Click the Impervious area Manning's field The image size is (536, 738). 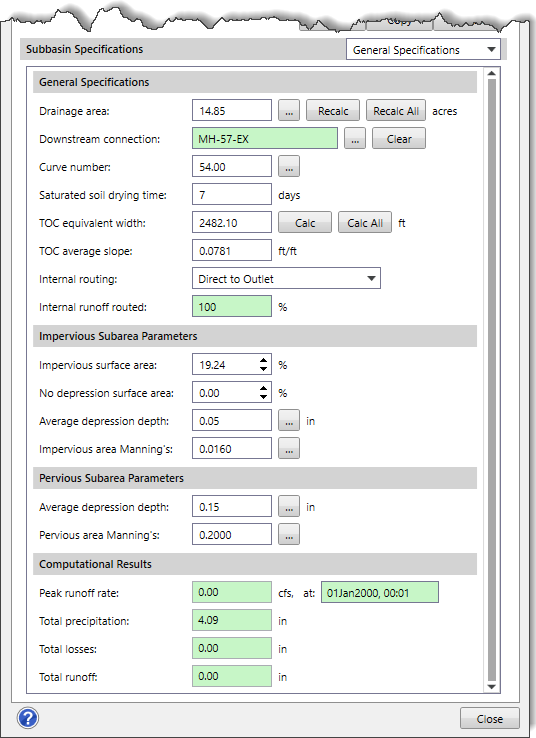(232, 449)
